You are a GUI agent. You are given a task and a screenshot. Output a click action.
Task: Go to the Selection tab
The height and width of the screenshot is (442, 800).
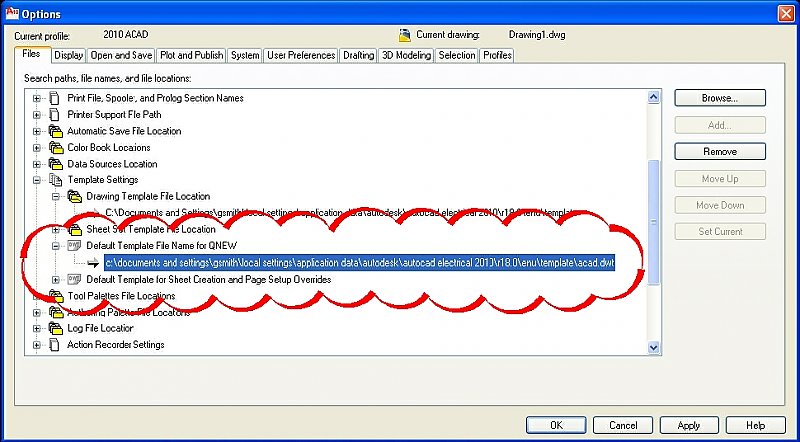click(x=457, y=55)
